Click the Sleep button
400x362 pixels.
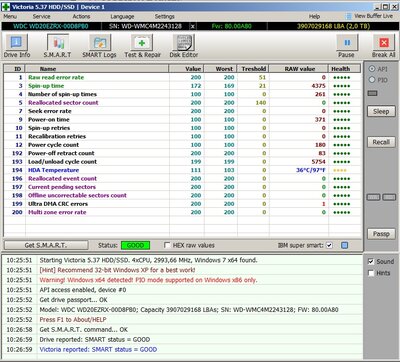tap(381, 112)
